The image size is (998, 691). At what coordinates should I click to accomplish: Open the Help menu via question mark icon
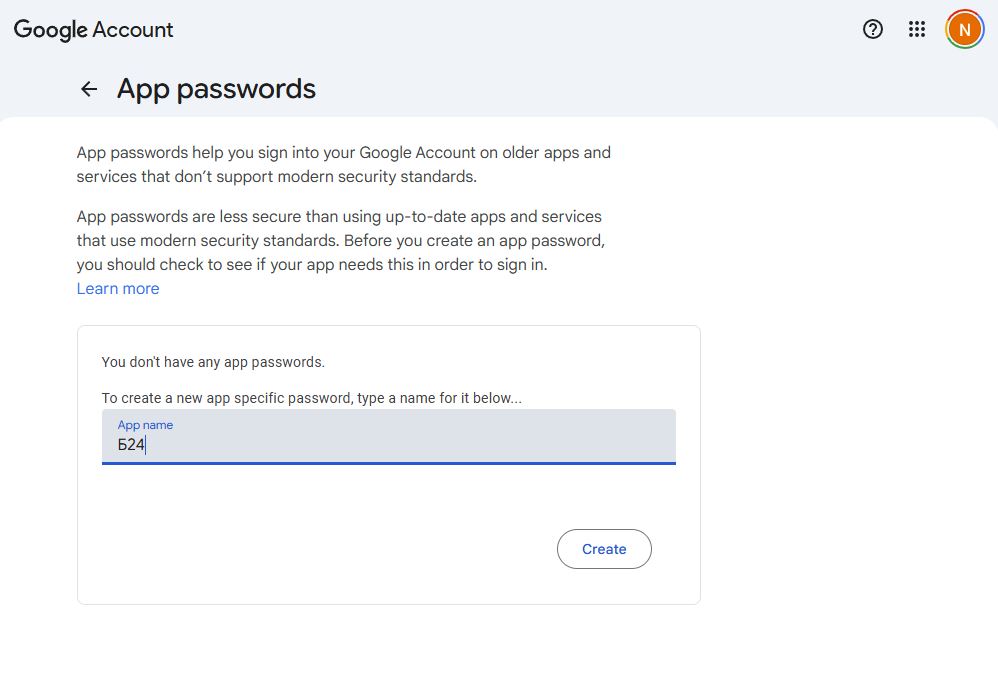tap(872, 29)
